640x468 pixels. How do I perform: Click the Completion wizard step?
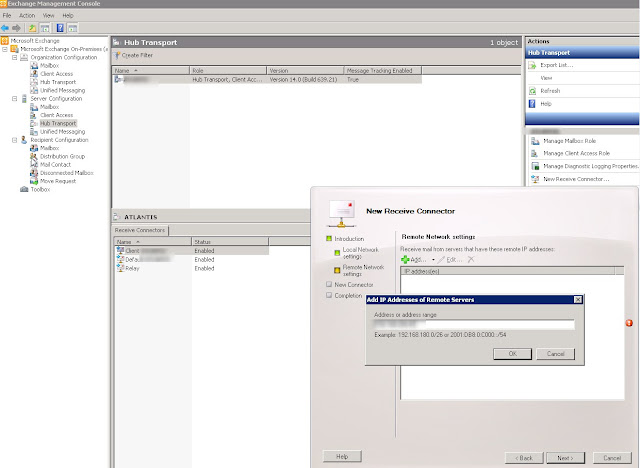(x=348, y=295)
